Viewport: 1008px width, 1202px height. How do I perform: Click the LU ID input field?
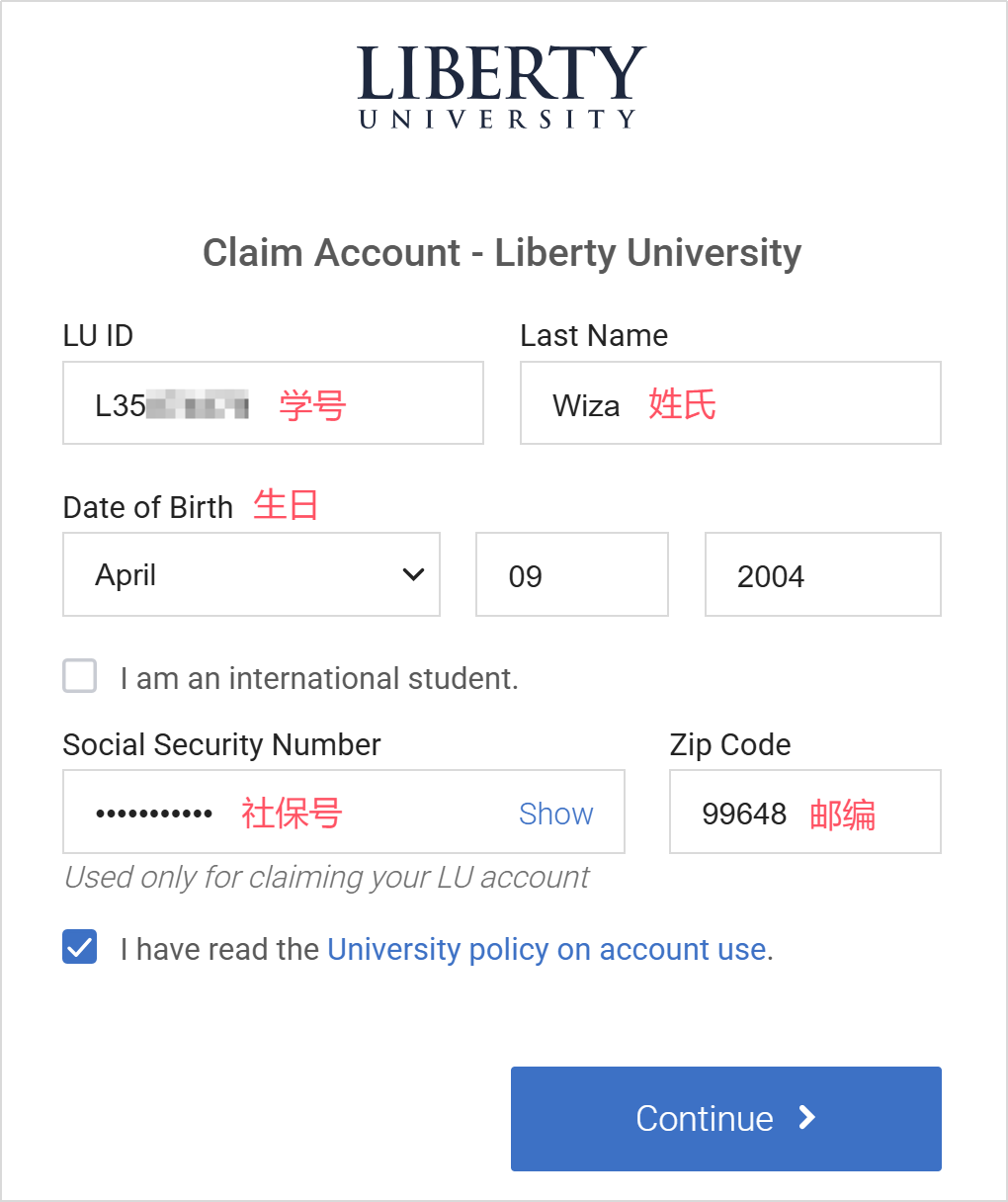(272, 403)
